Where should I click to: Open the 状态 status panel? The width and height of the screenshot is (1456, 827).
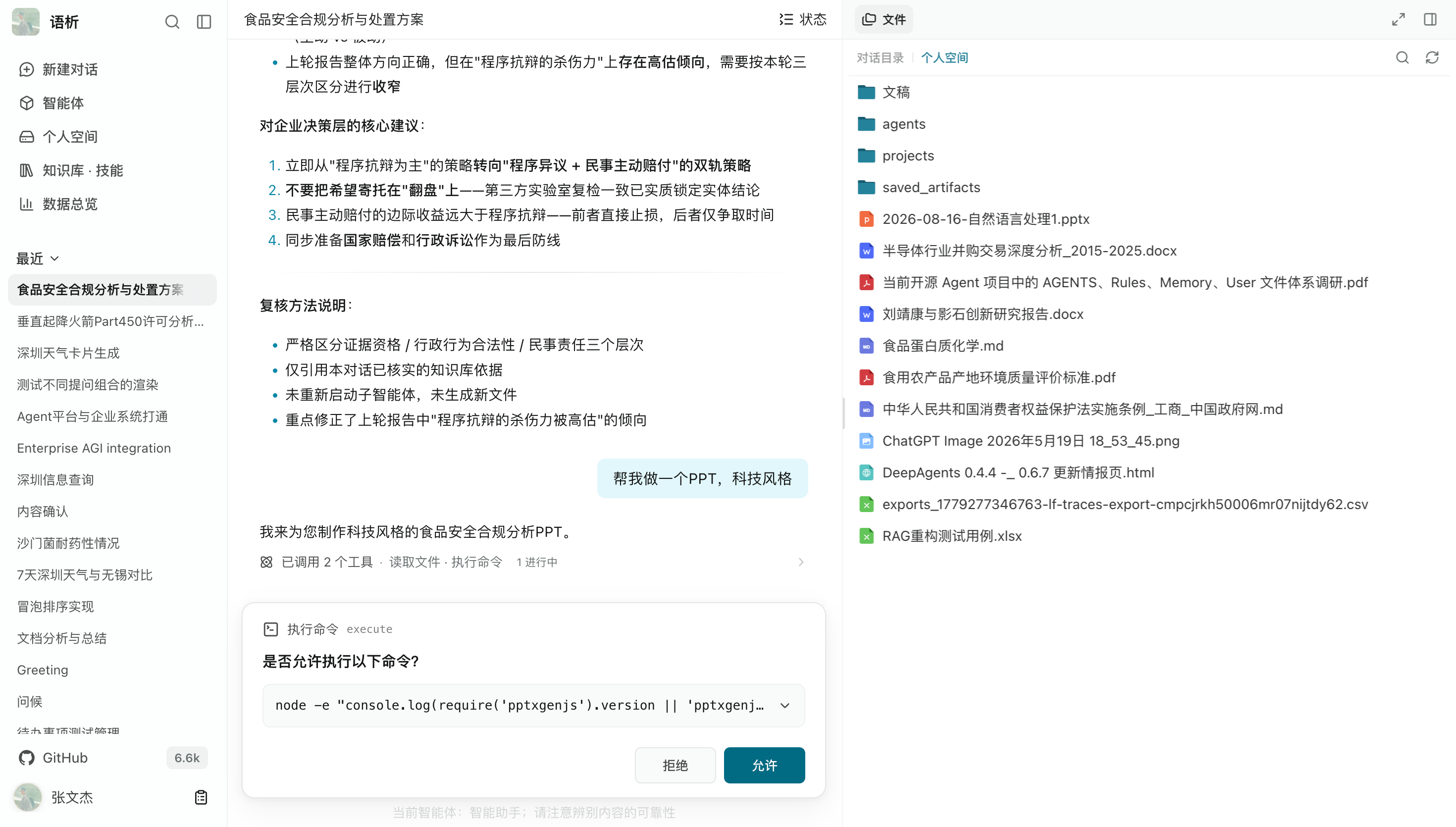[802, 19]
